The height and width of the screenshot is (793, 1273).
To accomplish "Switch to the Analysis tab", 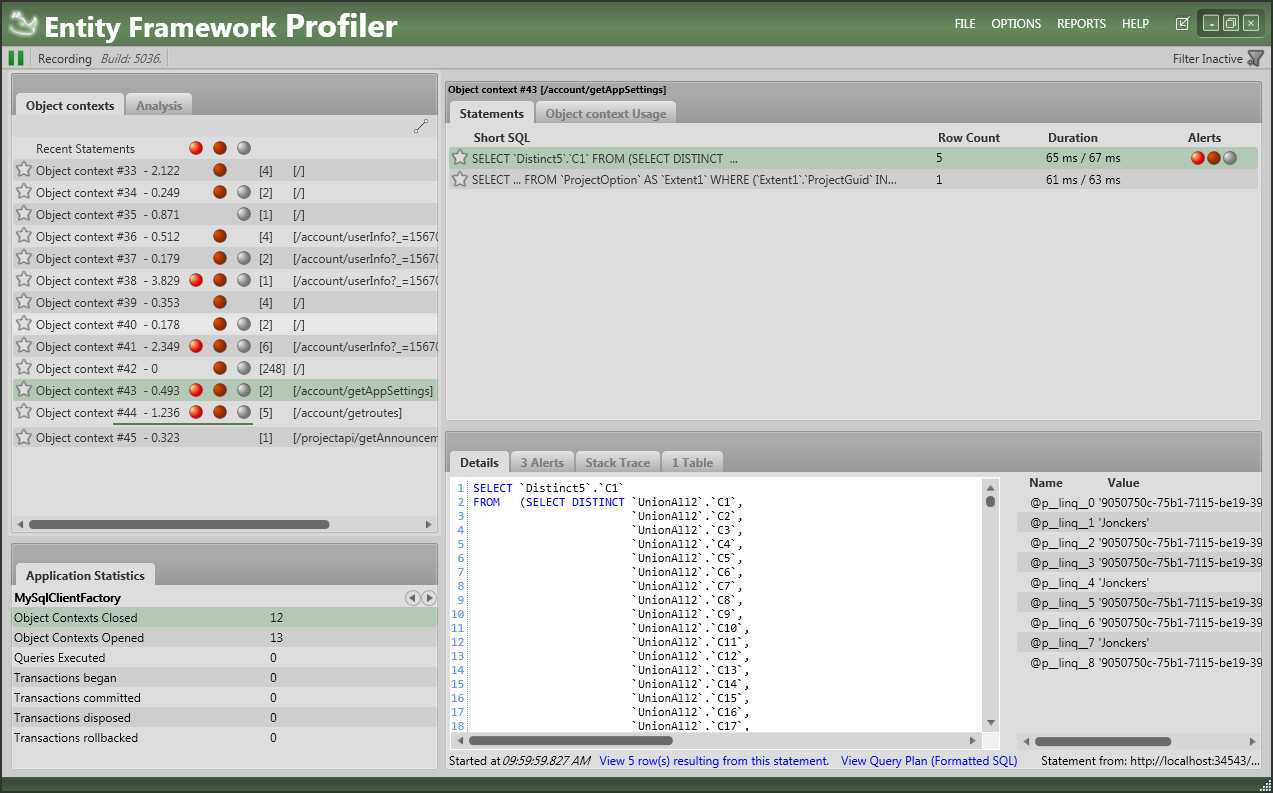I will pos(159,105).
